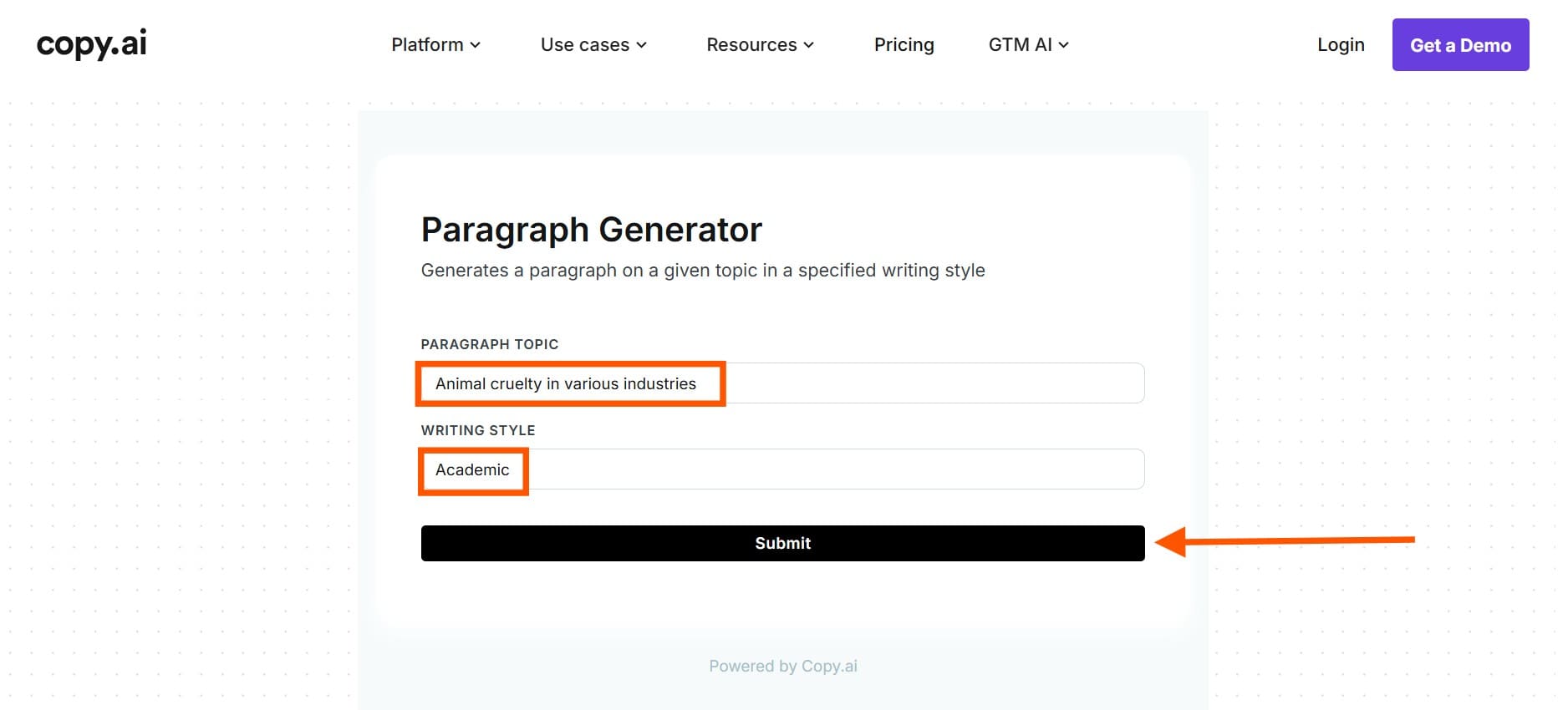Click the copy.ai logo
This screenshot has height=710, width=1568.
[x=92, y=43]
